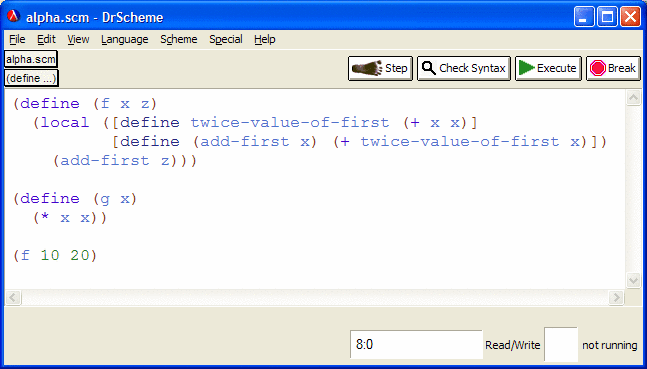Click '(add-first z)))' in the code

(x=125, y=161)
